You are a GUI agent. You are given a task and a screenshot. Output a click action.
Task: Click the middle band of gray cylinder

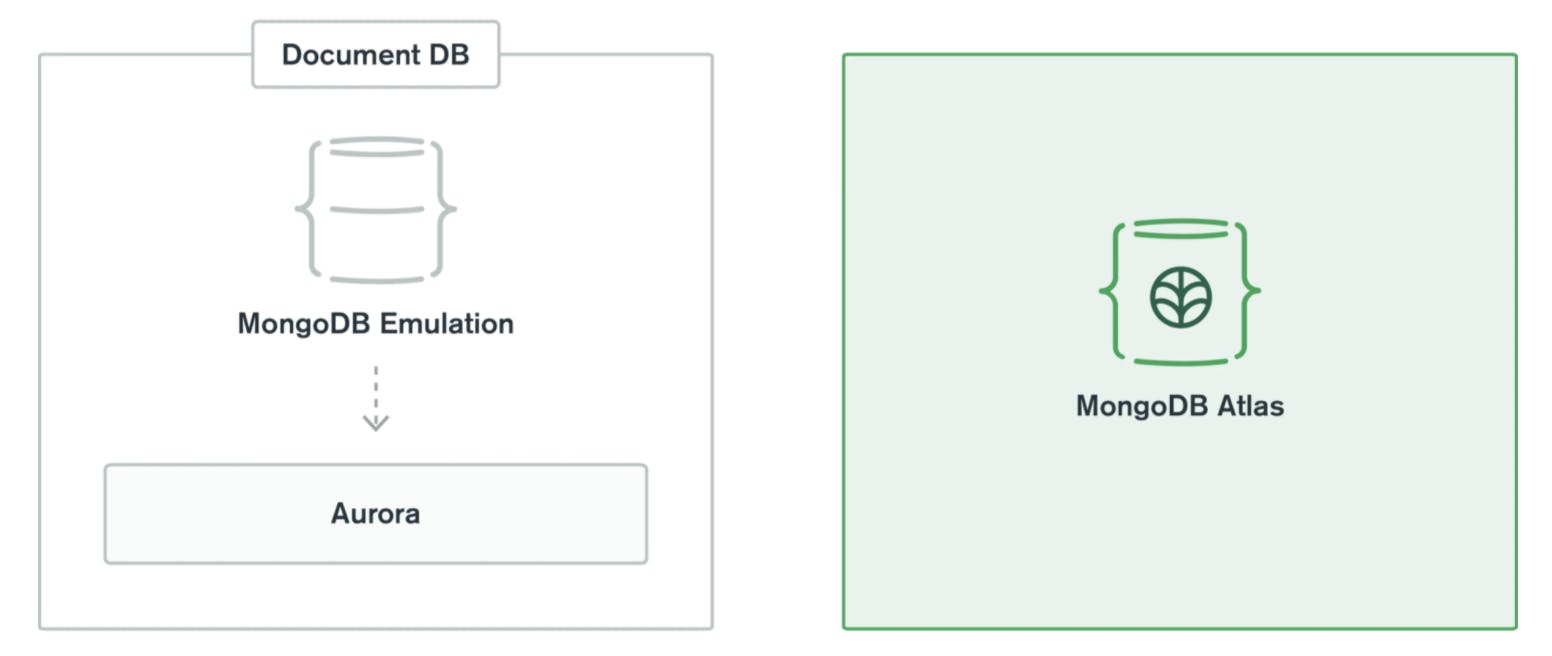coord(376,210)
